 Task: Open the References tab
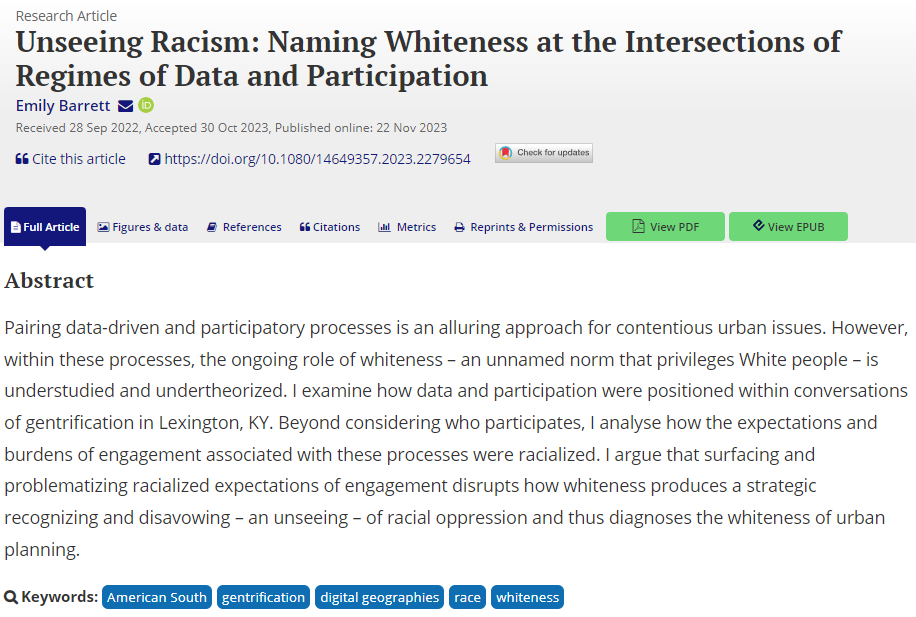click(244, 227)
